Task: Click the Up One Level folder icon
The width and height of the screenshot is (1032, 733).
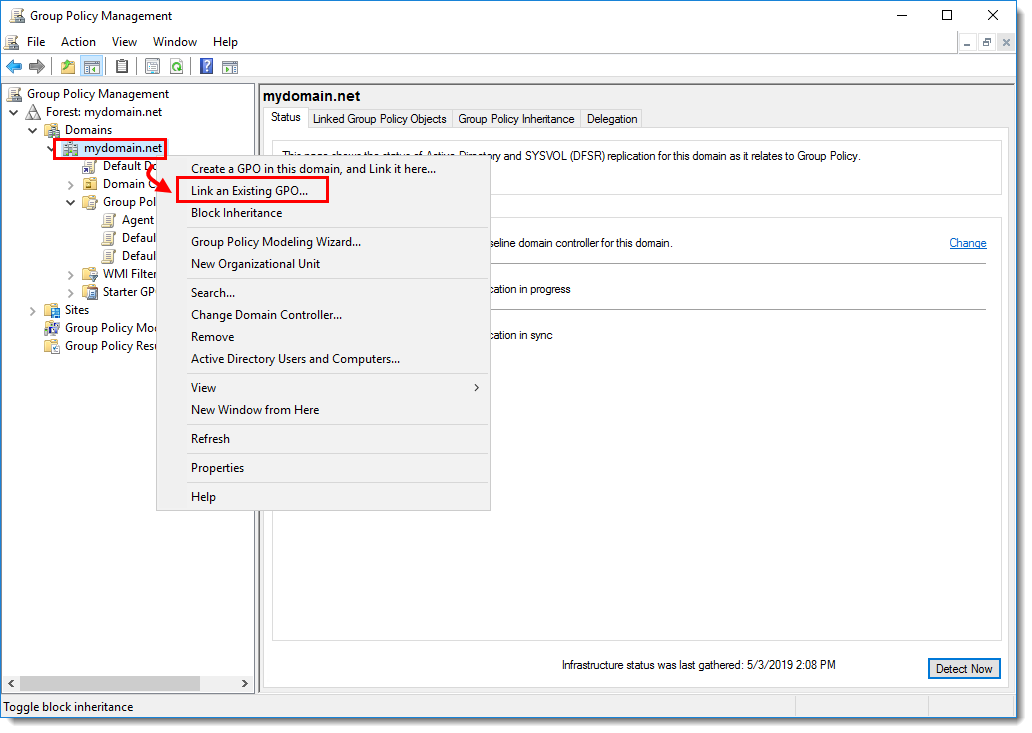Action: [67, 67]
